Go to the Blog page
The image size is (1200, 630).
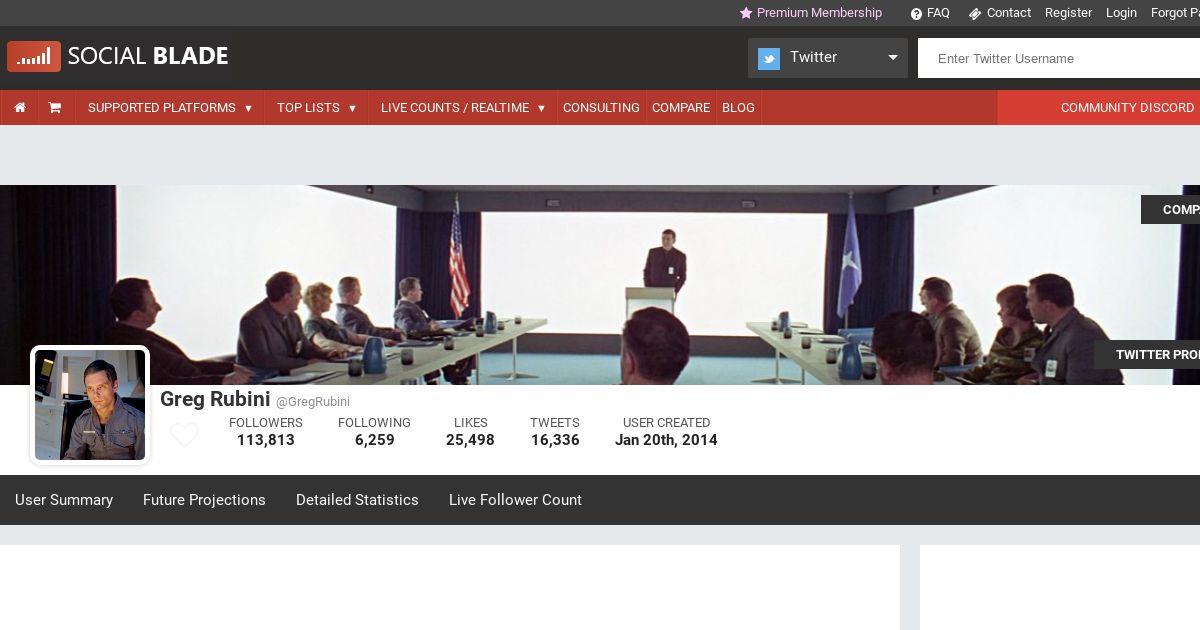[738, 108]
